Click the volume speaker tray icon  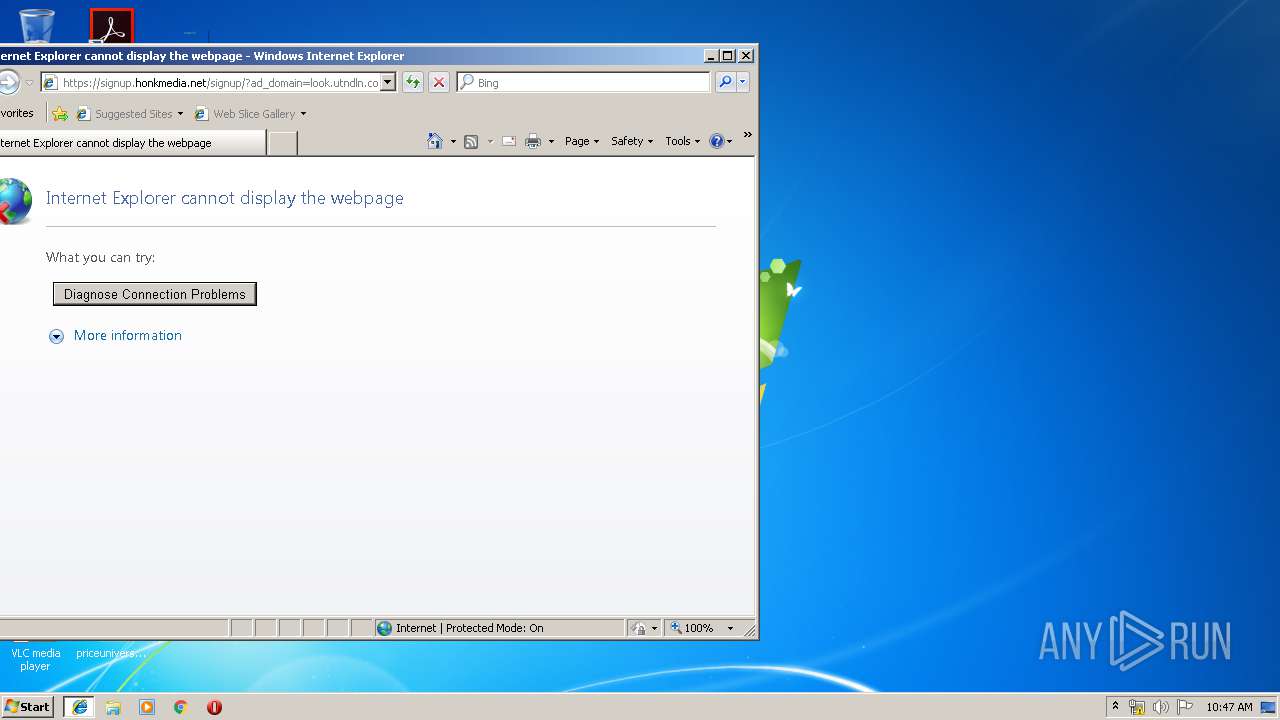pyautogui.click(x=1160, y=707)
